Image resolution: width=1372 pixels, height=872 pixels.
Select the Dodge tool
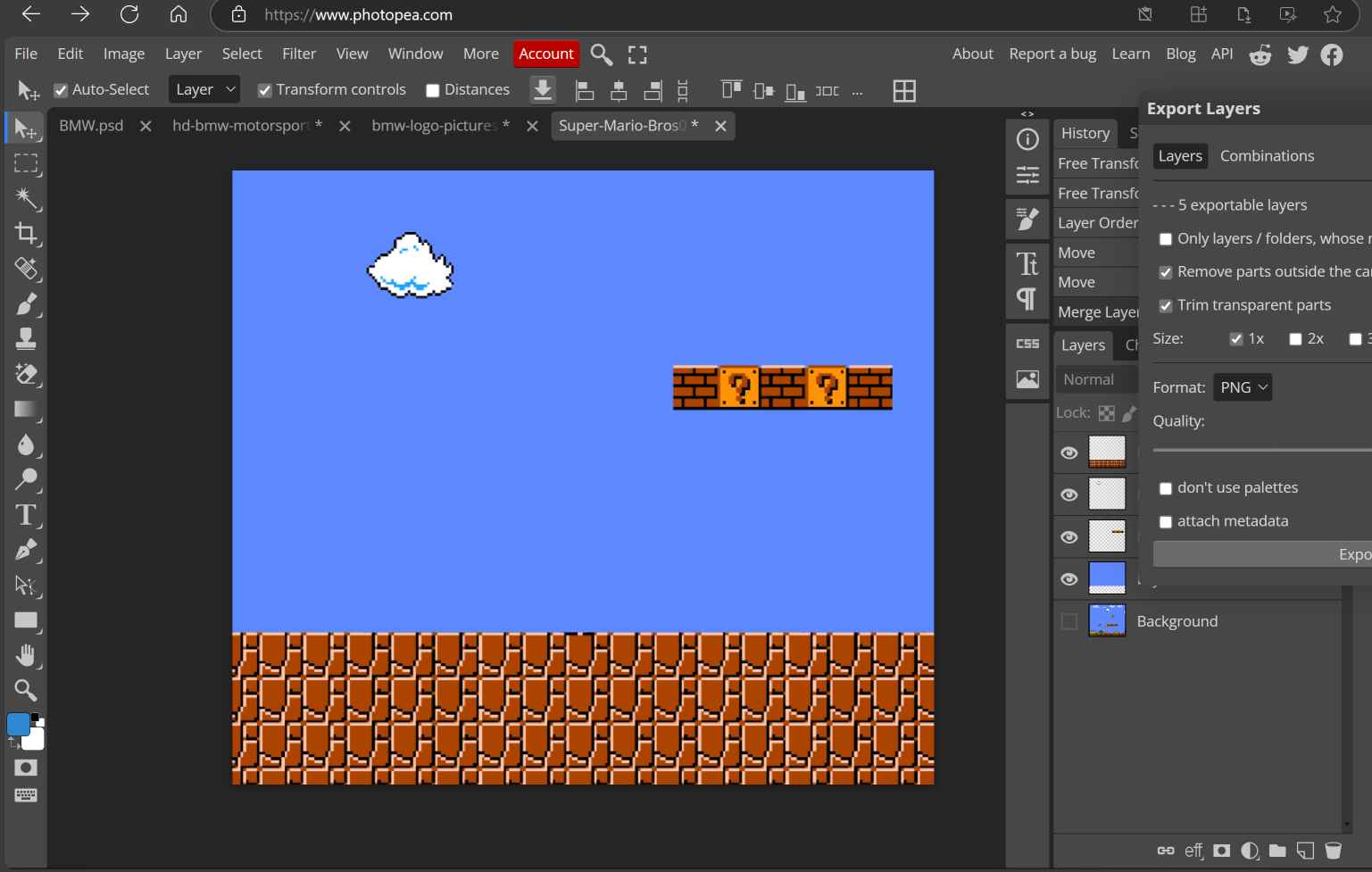[26, 479]
